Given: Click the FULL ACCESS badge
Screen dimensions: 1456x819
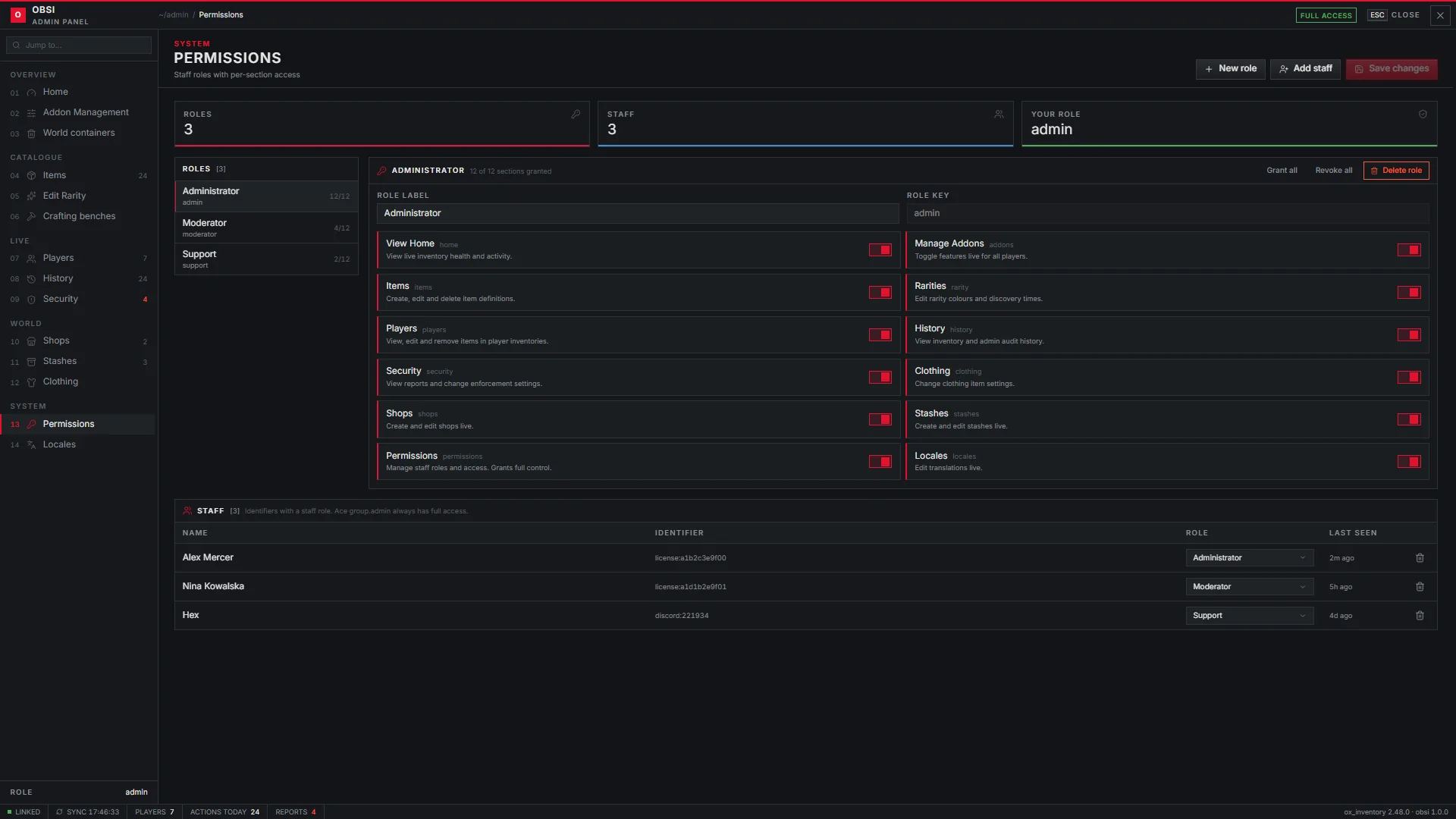Looking at the screenshot, I should coord(1326,16).
